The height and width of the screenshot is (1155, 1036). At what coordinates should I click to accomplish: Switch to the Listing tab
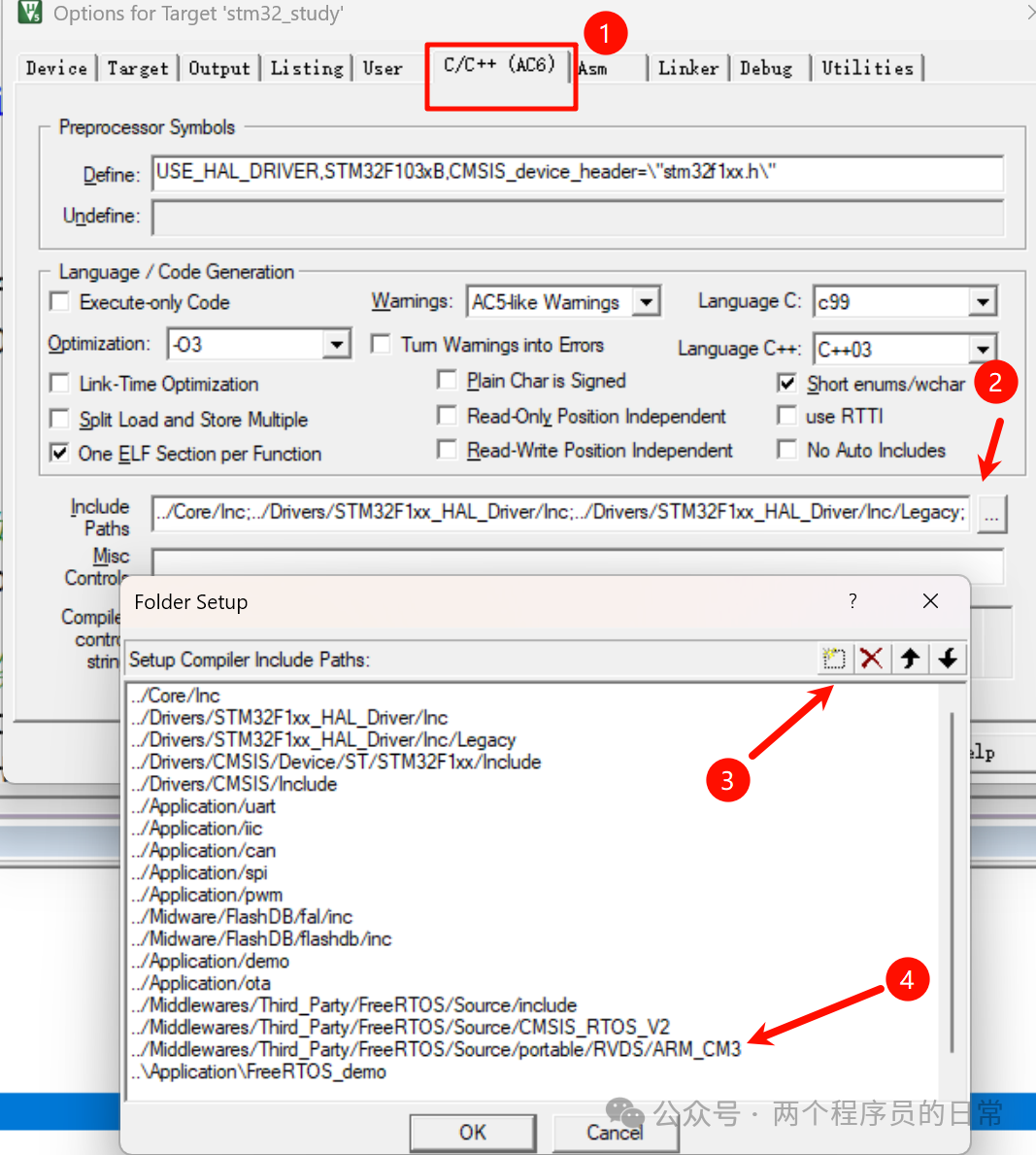[x=307, y=69]
